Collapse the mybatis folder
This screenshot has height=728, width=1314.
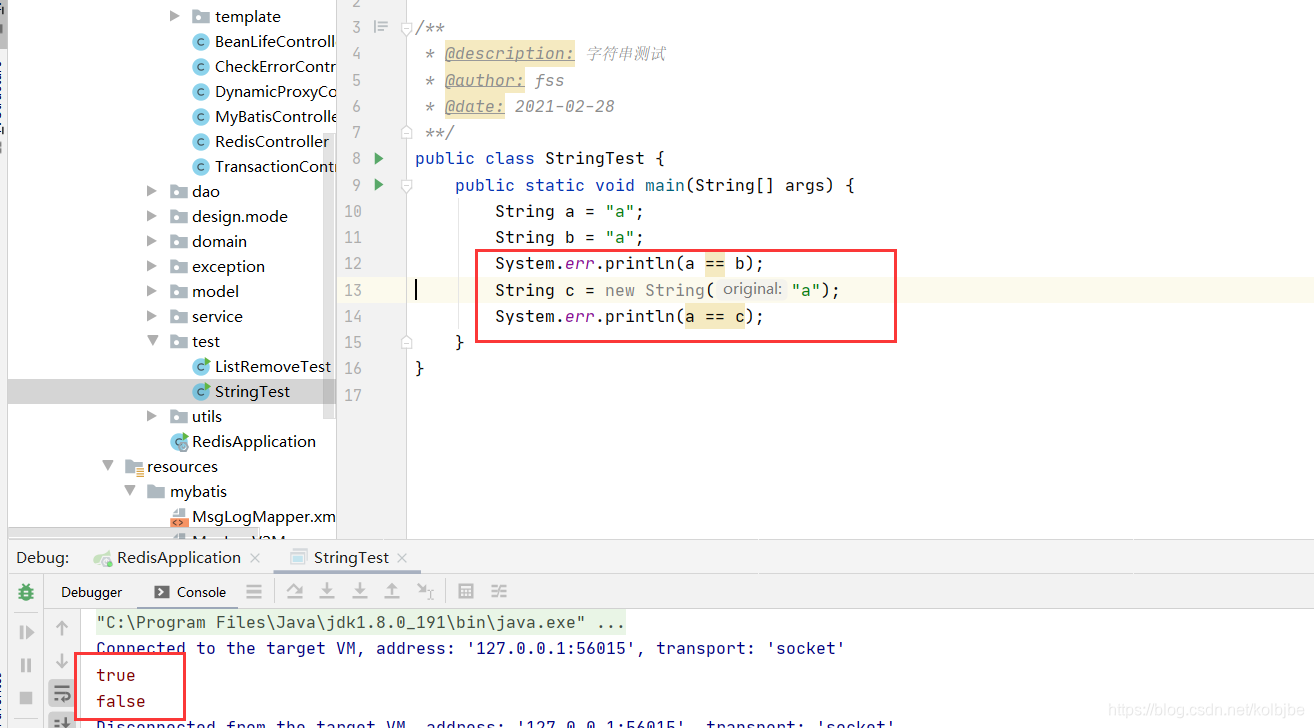[x=130, y=491]
